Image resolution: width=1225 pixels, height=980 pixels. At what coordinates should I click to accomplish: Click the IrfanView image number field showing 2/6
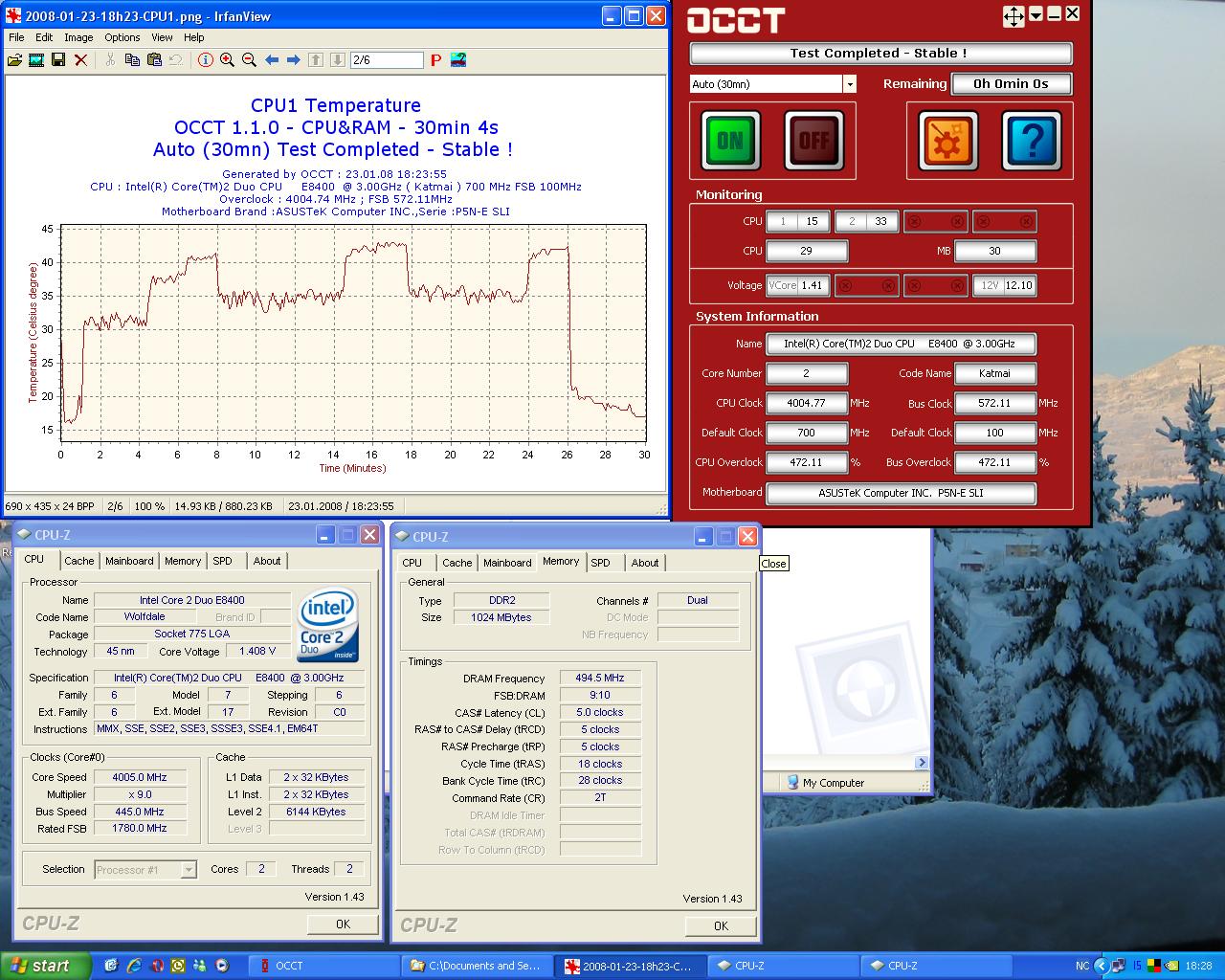387,60
